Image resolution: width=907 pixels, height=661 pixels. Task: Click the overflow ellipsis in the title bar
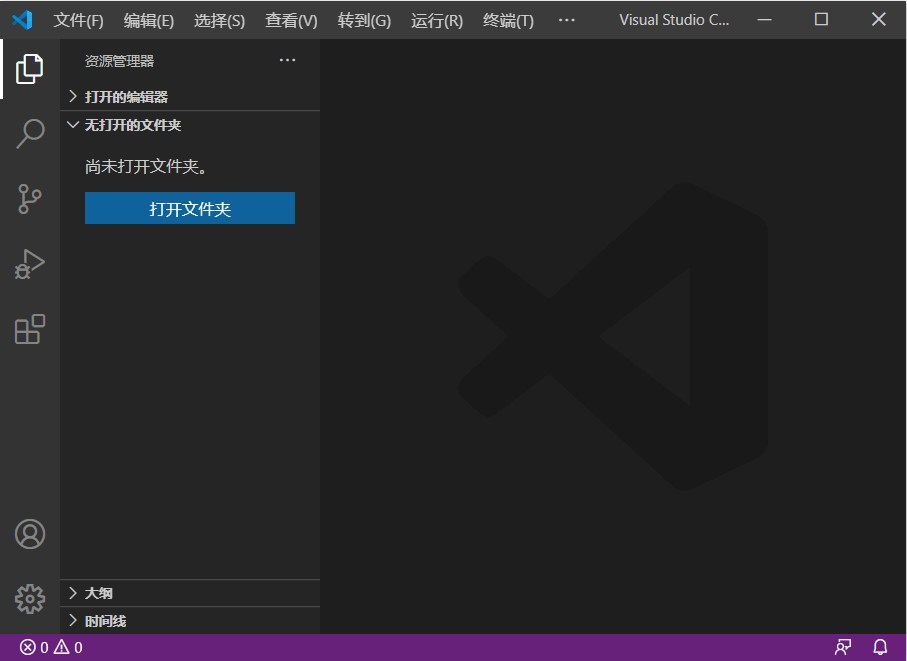click(x=566, y=19)
